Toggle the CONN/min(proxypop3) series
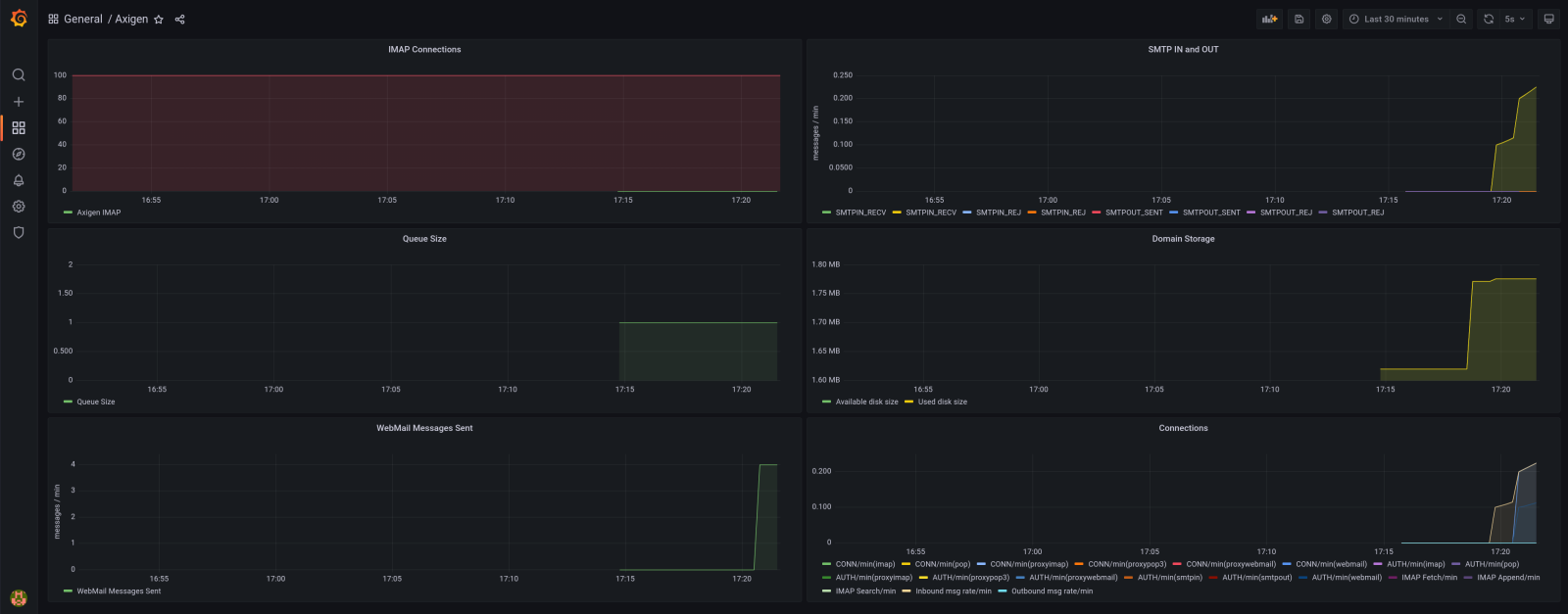The width and height of the screenshot is (1568, 614). coord(1127,564)
